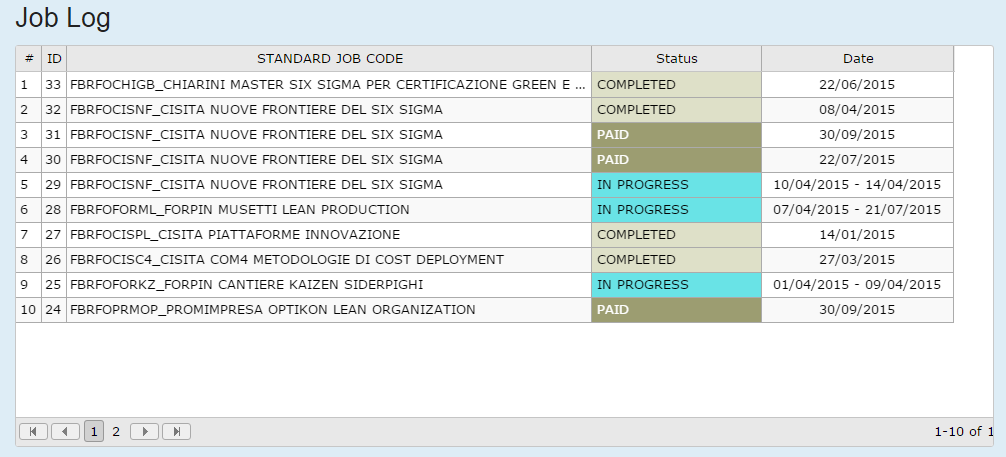1006x457 pixels.
Task: Sort table by Status column header
Action: [676, 59]
